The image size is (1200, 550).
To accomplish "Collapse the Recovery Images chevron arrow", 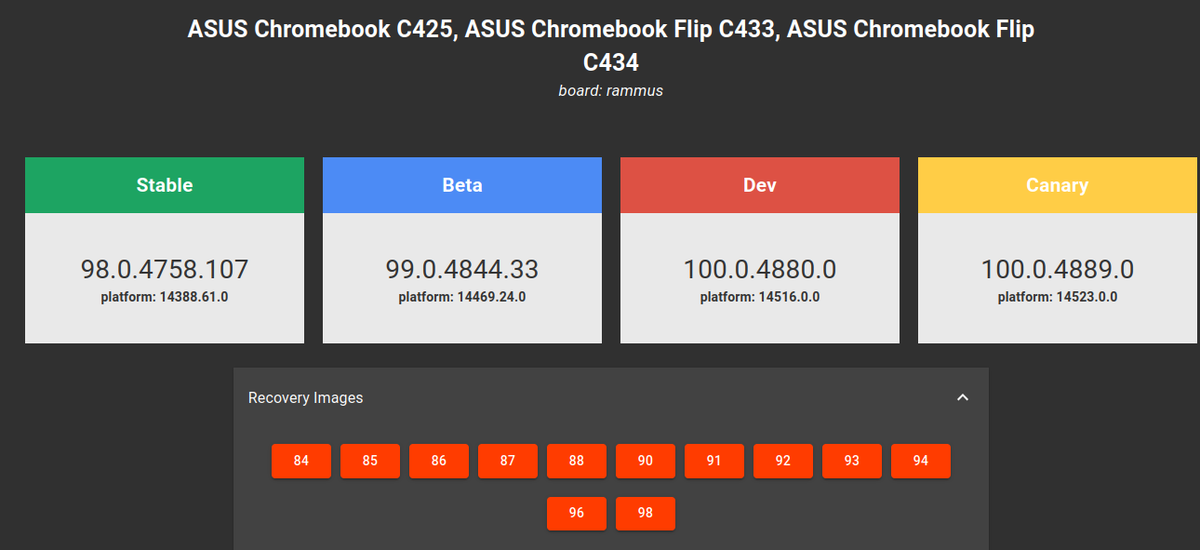I will pos(962,398).
